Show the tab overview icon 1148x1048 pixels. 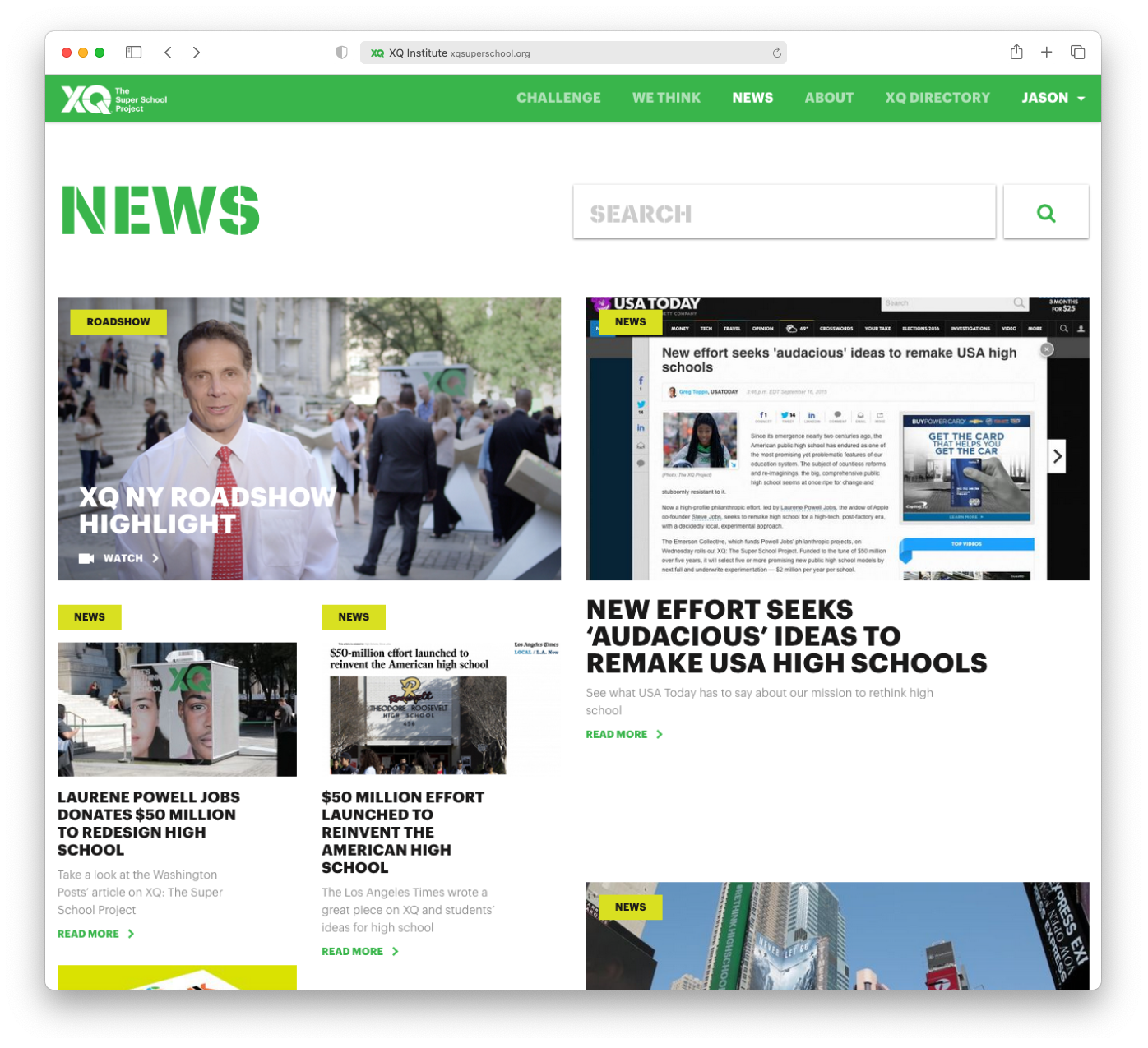tap(1078, 53)
